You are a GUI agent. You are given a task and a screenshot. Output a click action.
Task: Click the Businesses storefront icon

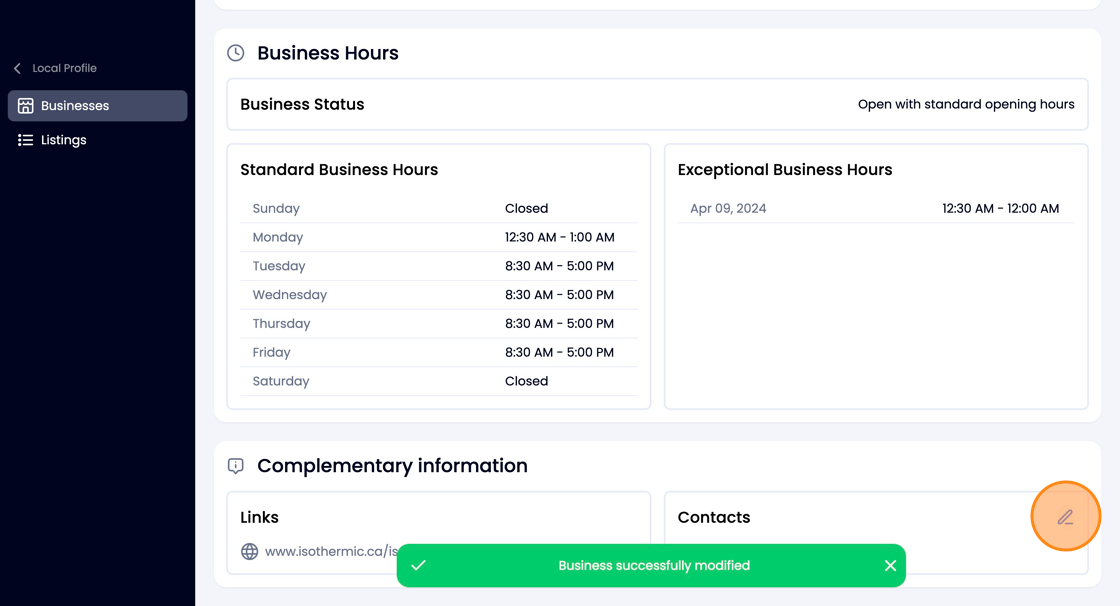pos(26,106)
